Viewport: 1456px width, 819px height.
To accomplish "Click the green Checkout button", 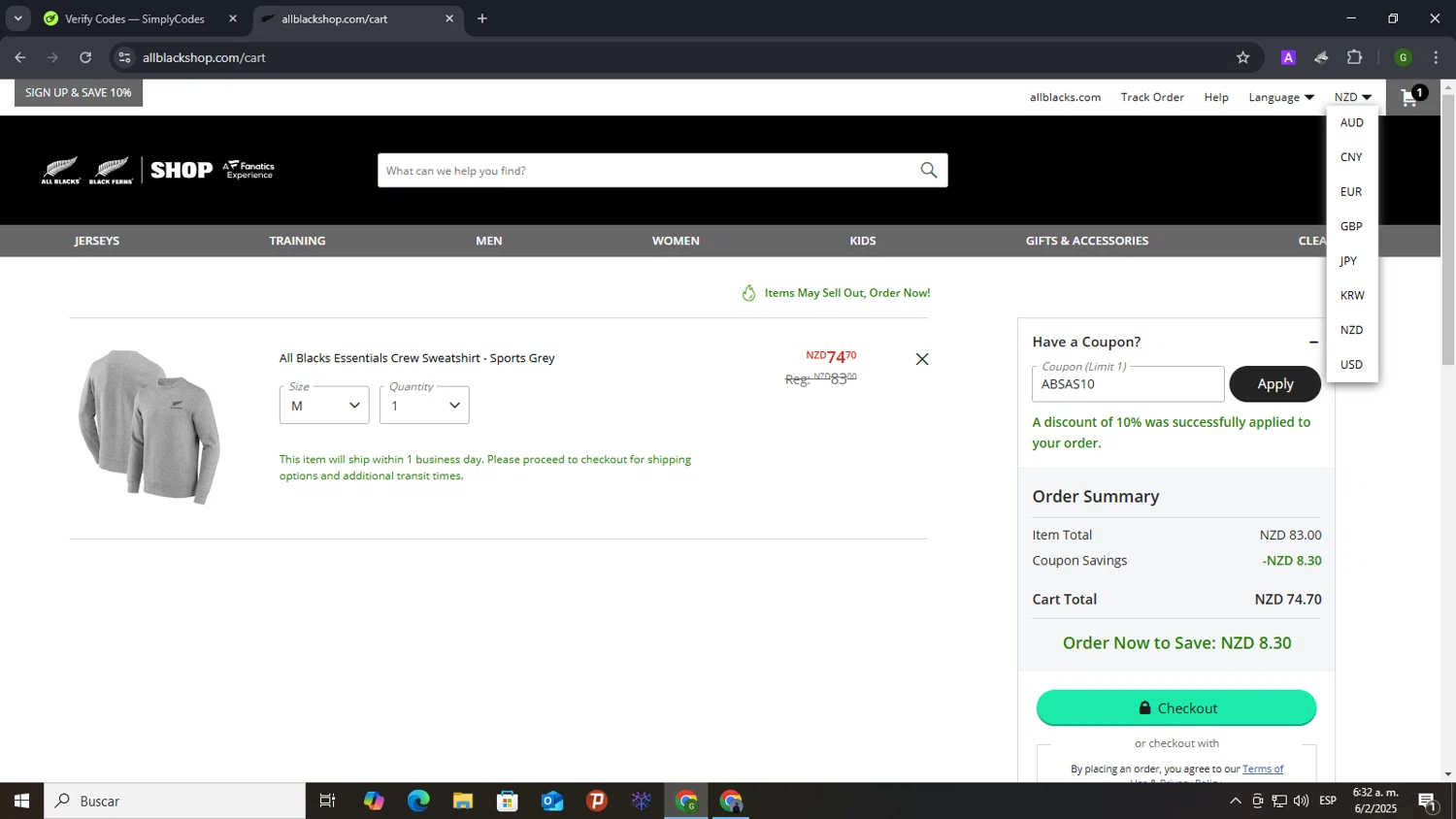I will 1176,708.
